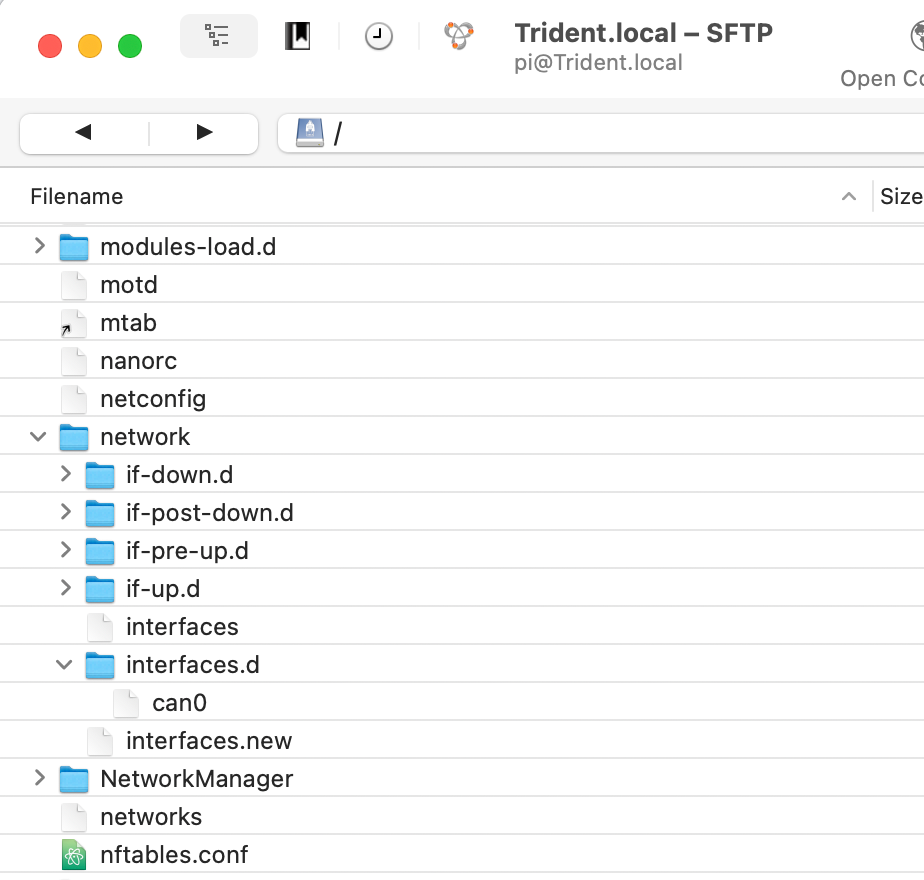The height and width of the screenshot is (880, 924).
Task: Collapse the network folder
Action: [x=38, y=437]
